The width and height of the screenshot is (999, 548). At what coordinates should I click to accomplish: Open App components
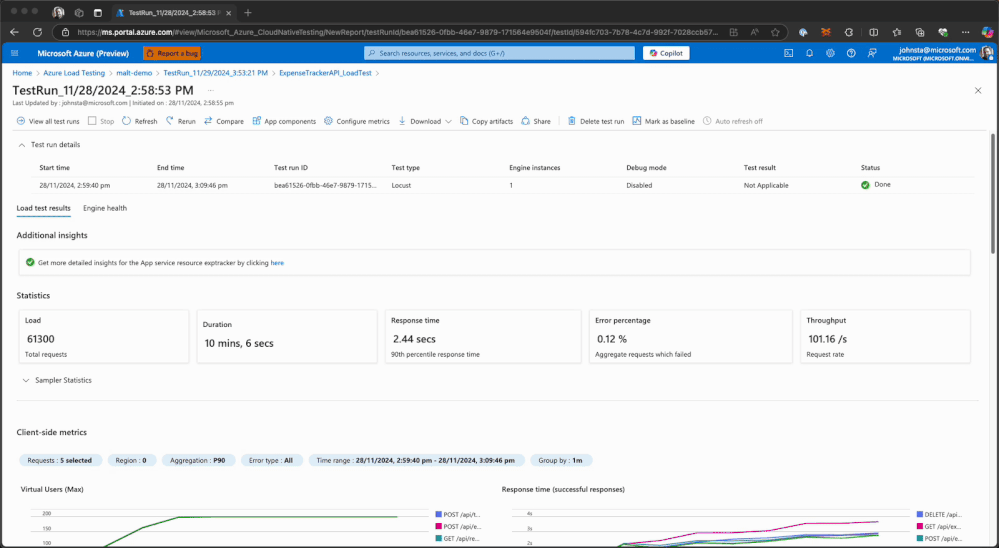[284, 121]
